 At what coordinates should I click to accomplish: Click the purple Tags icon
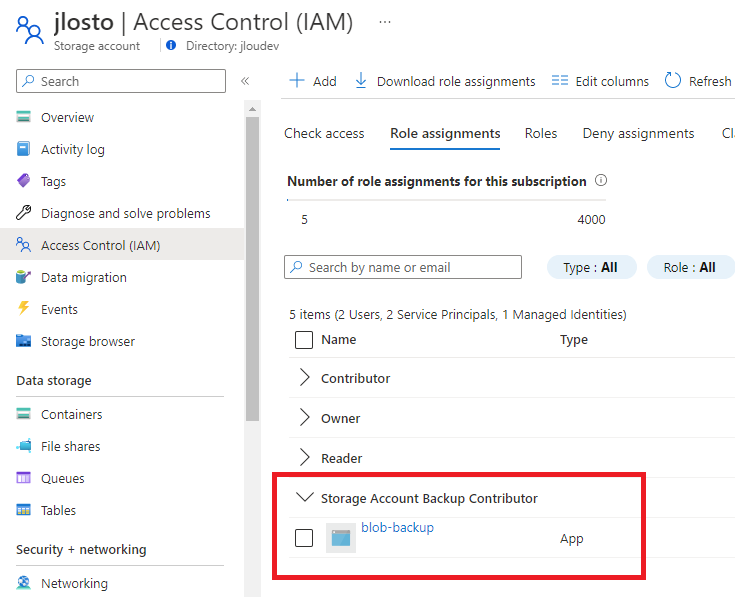(23, 181)
